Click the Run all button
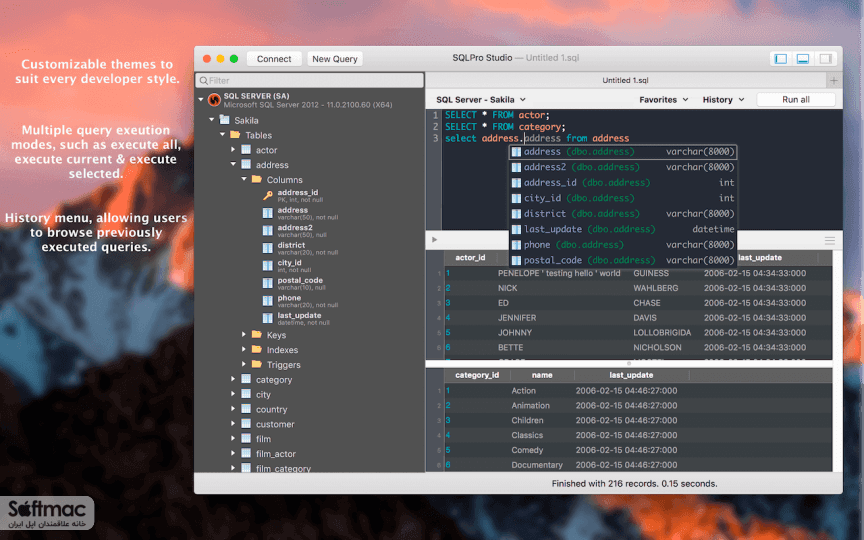This screenshot has height=540, width=864. (x=796, y=100)
